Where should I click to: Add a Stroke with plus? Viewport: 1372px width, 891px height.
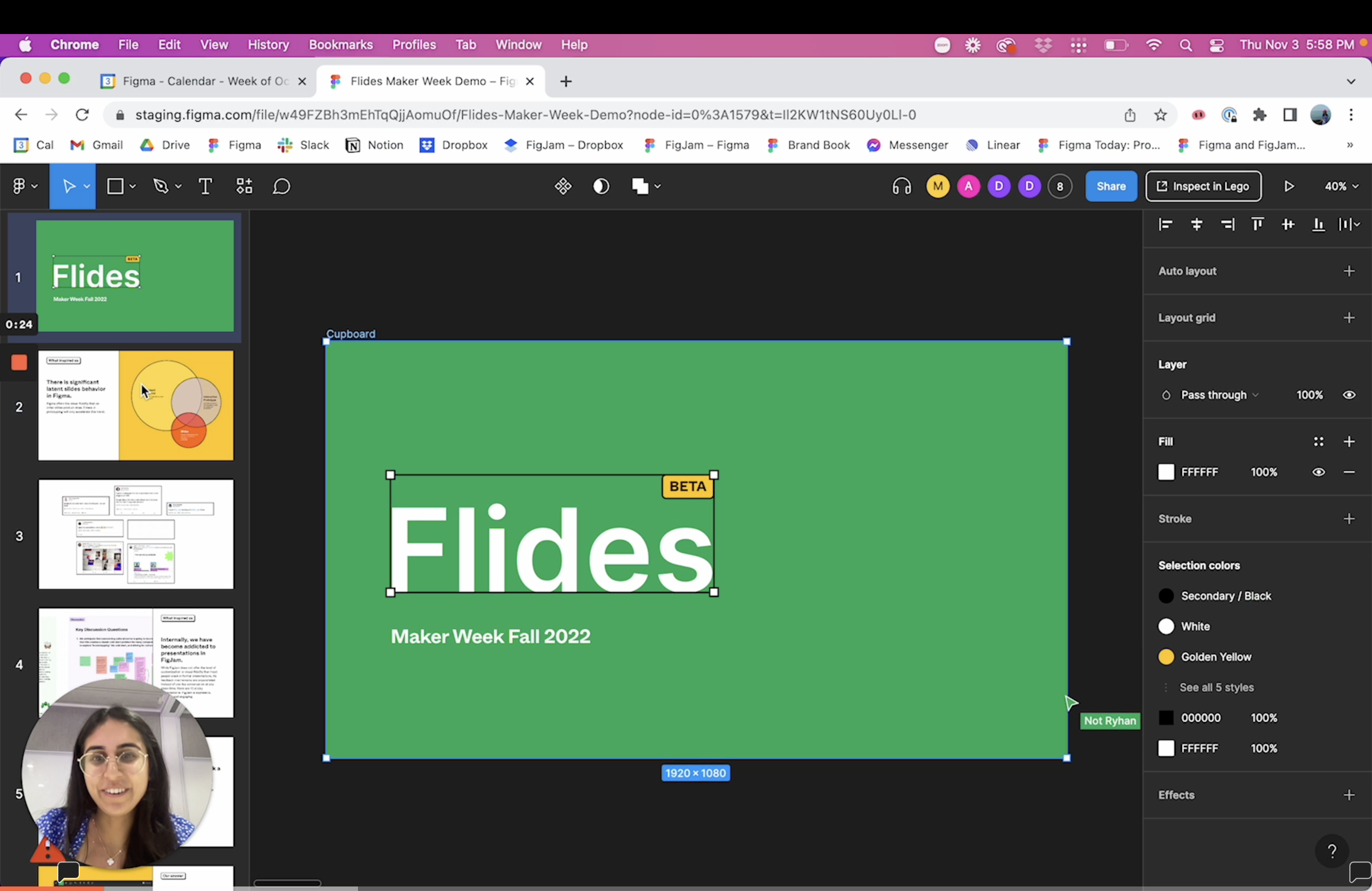point(1349,519)
